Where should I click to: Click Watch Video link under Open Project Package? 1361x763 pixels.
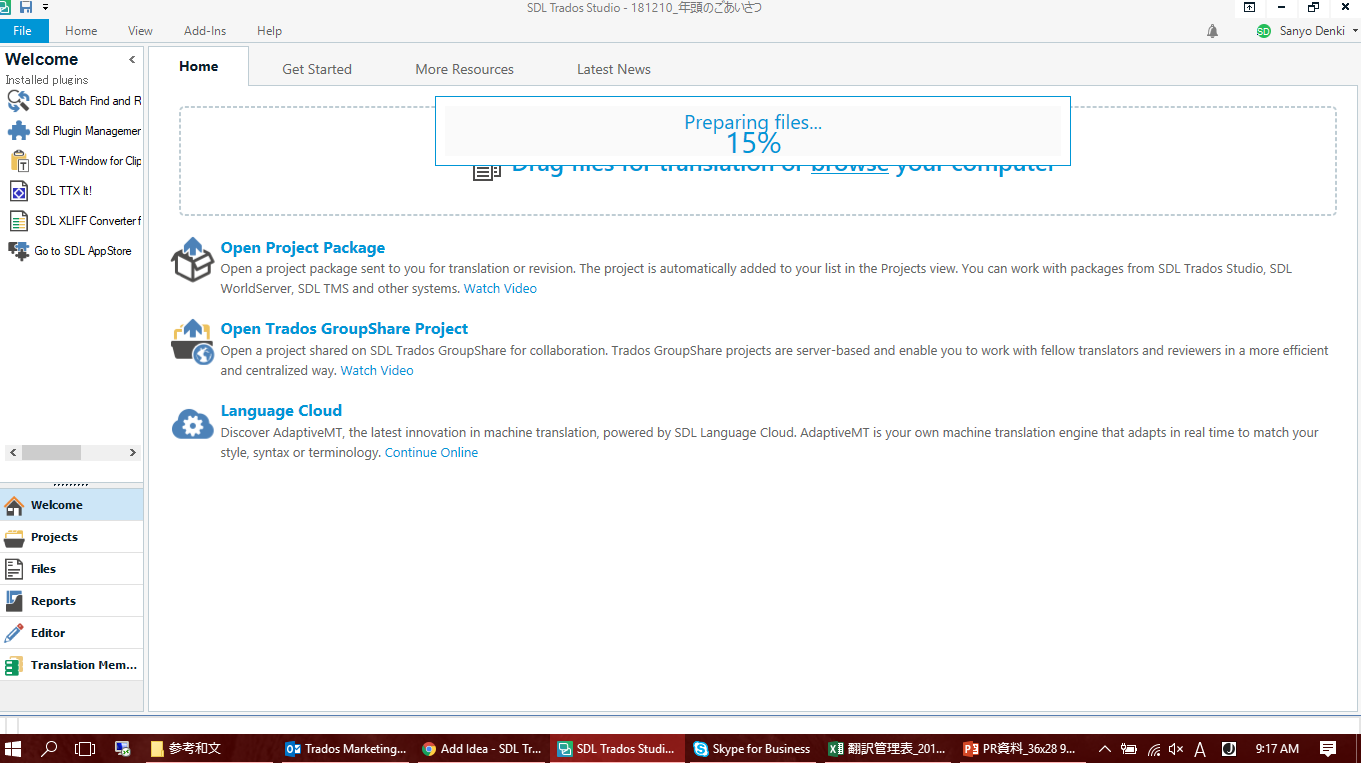pyautogui.click(x=500, y=288)
